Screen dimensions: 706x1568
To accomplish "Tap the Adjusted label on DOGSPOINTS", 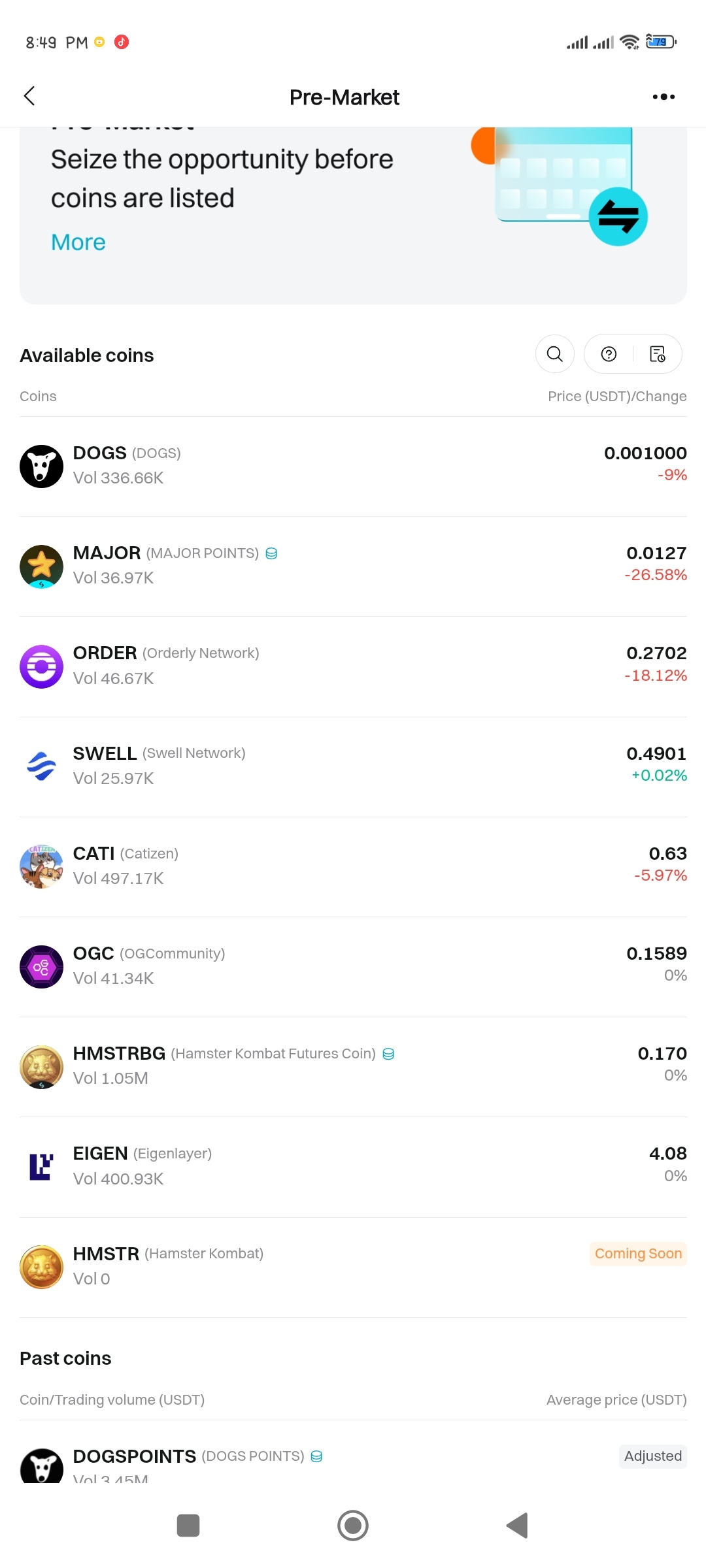I will click(x=653, y=1456).
